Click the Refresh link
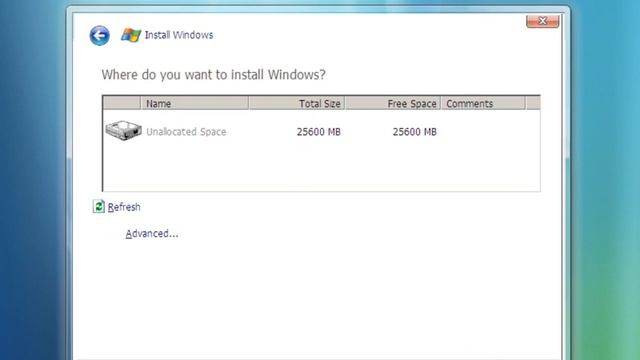This screenshot has height=360, width=640. click(124, 207)
